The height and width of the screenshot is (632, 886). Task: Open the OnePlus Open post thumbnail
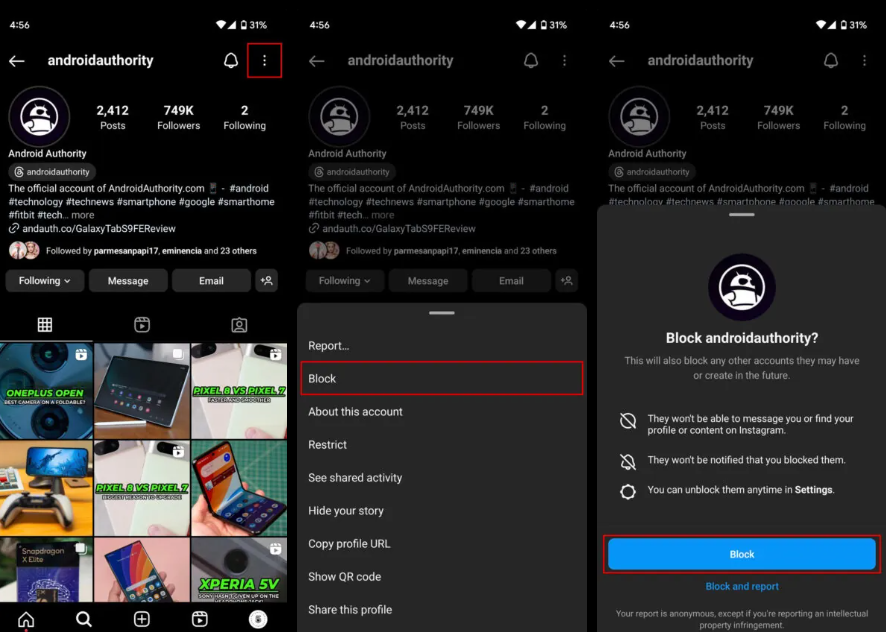(46, 391)
